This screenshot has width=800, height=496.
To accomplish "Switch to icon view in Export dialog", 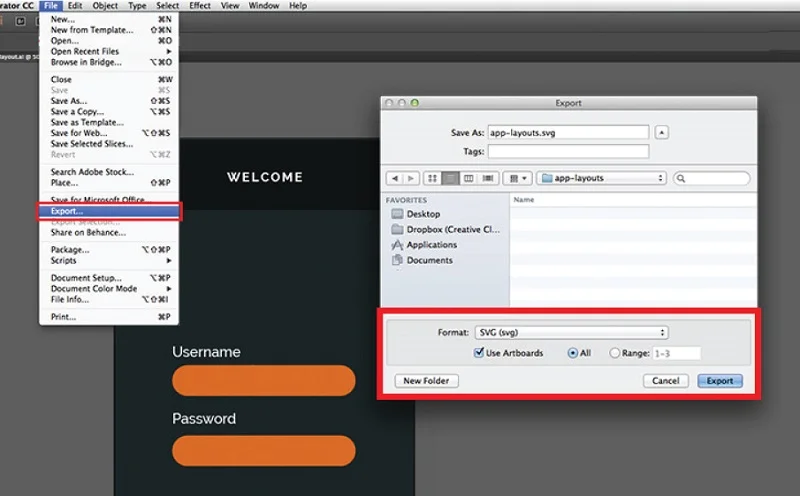I will [x=432, y=178].
